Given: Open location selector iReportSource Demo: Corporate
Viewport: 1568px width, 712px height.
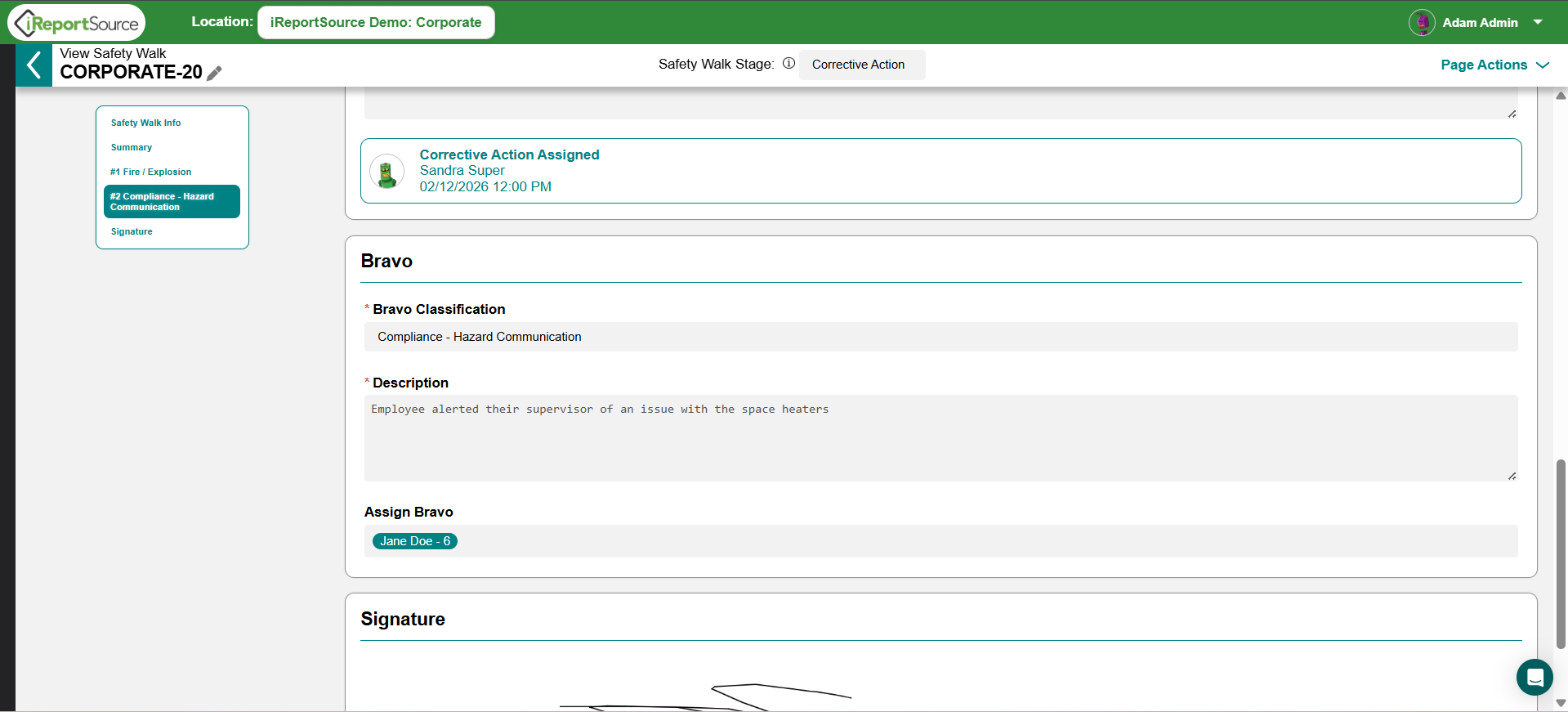Looking at the screenshot, I should coord(376,22).
